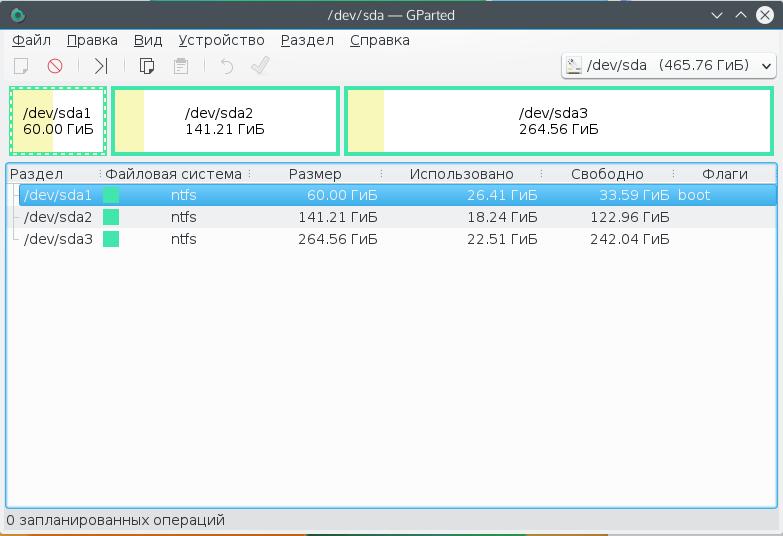Screen dimensions: 783x536
Task: Select /dev/sda3 block in the disk map
Action: [558, 121]
